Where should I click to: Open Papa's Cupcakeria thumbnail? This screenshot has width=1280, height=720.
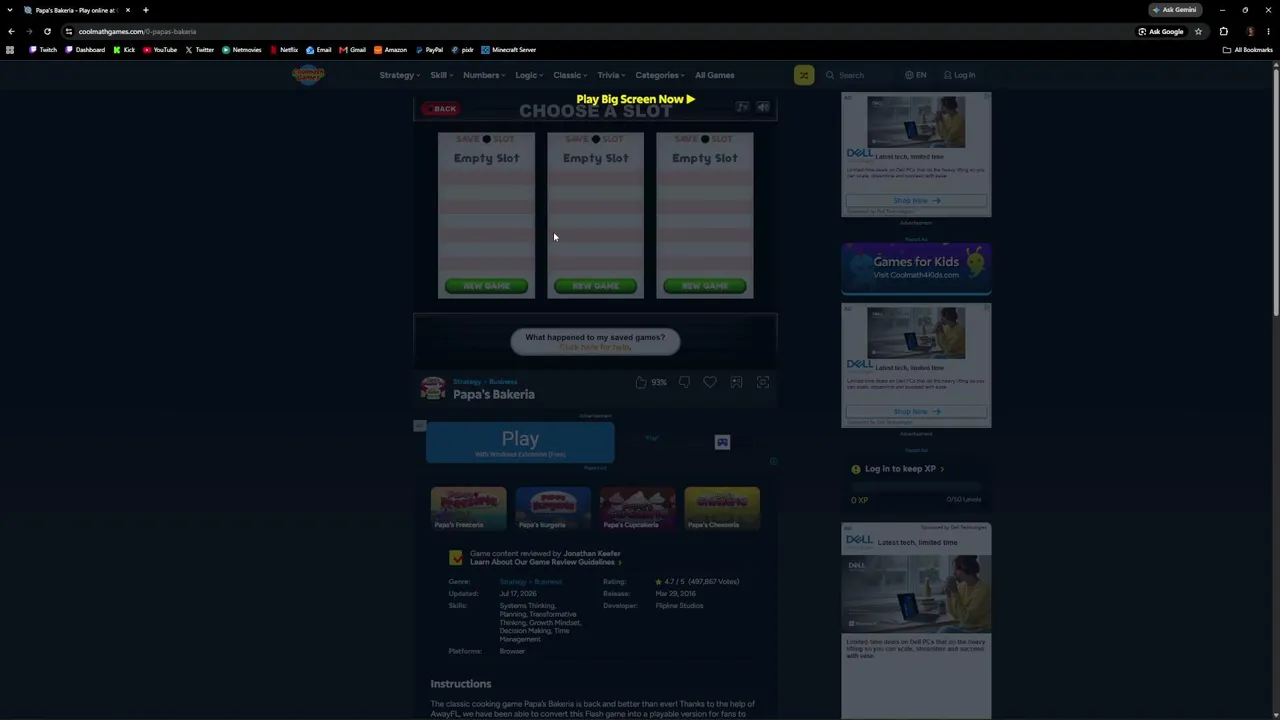(x=637, y=509)
